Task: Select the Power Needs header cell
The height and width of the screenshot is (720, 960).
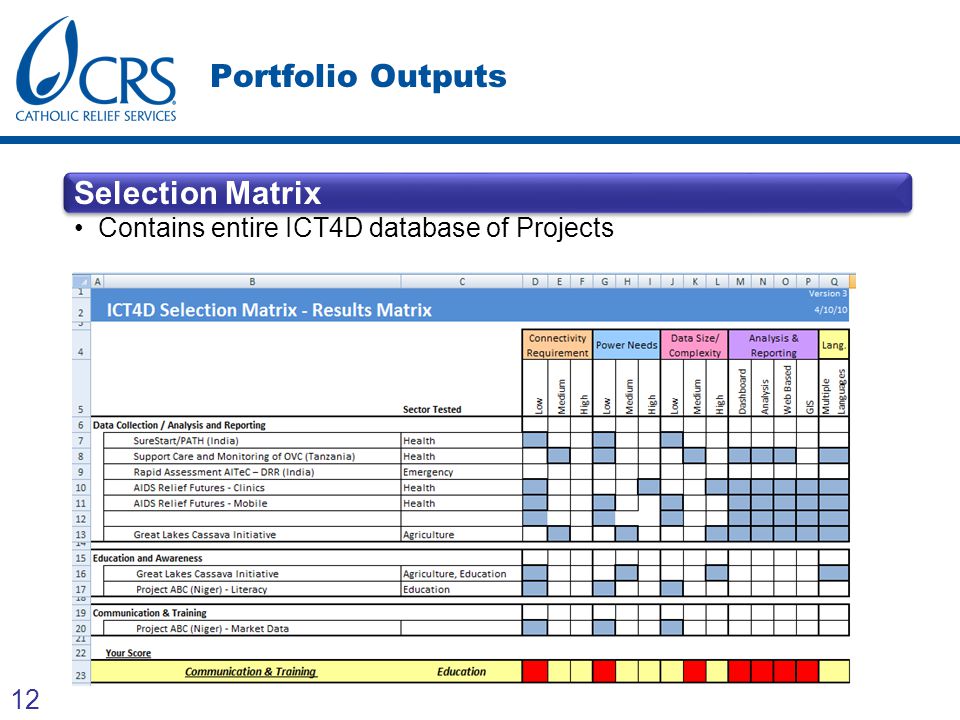Action: pos(626,345)
